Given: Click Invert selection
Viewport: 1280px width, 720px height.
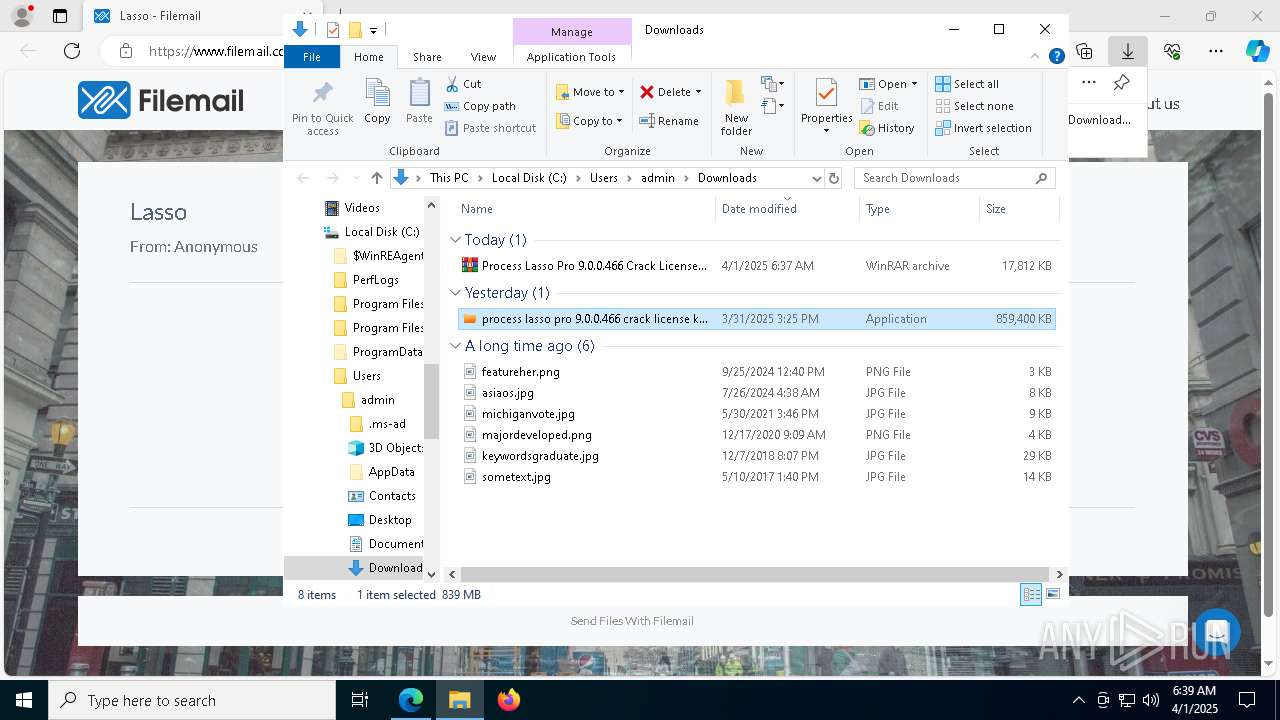Looking at the screenshot, I should pyautogui.click(x=983, y=128).
